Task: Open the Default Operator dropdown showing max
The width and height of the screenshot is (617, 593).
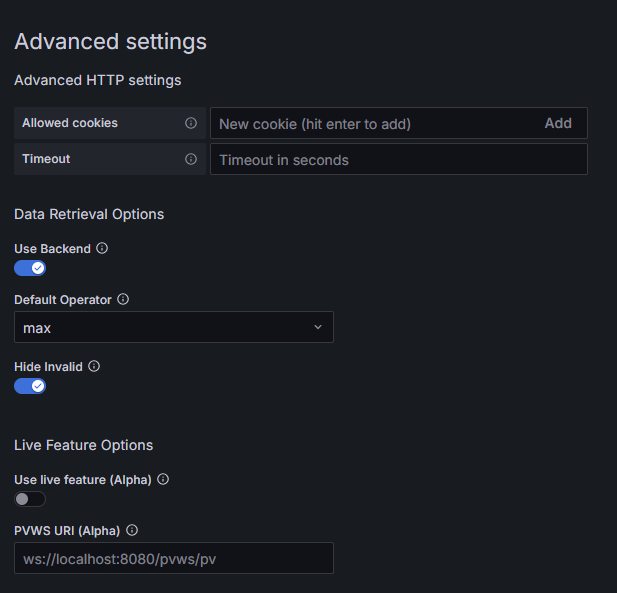Action: coord(174,327)
